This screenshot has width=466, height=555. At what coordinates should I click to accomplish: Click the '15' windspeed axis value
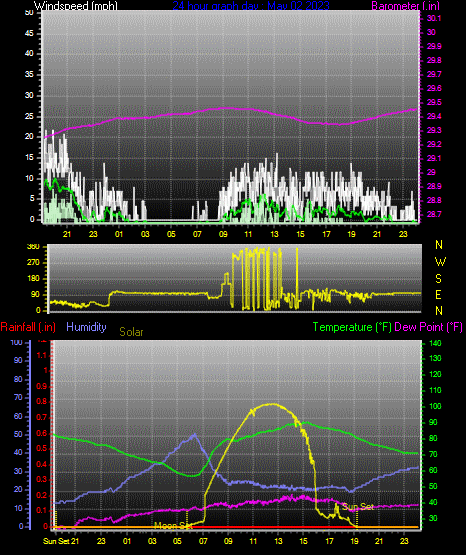click(x=29, y=158)
